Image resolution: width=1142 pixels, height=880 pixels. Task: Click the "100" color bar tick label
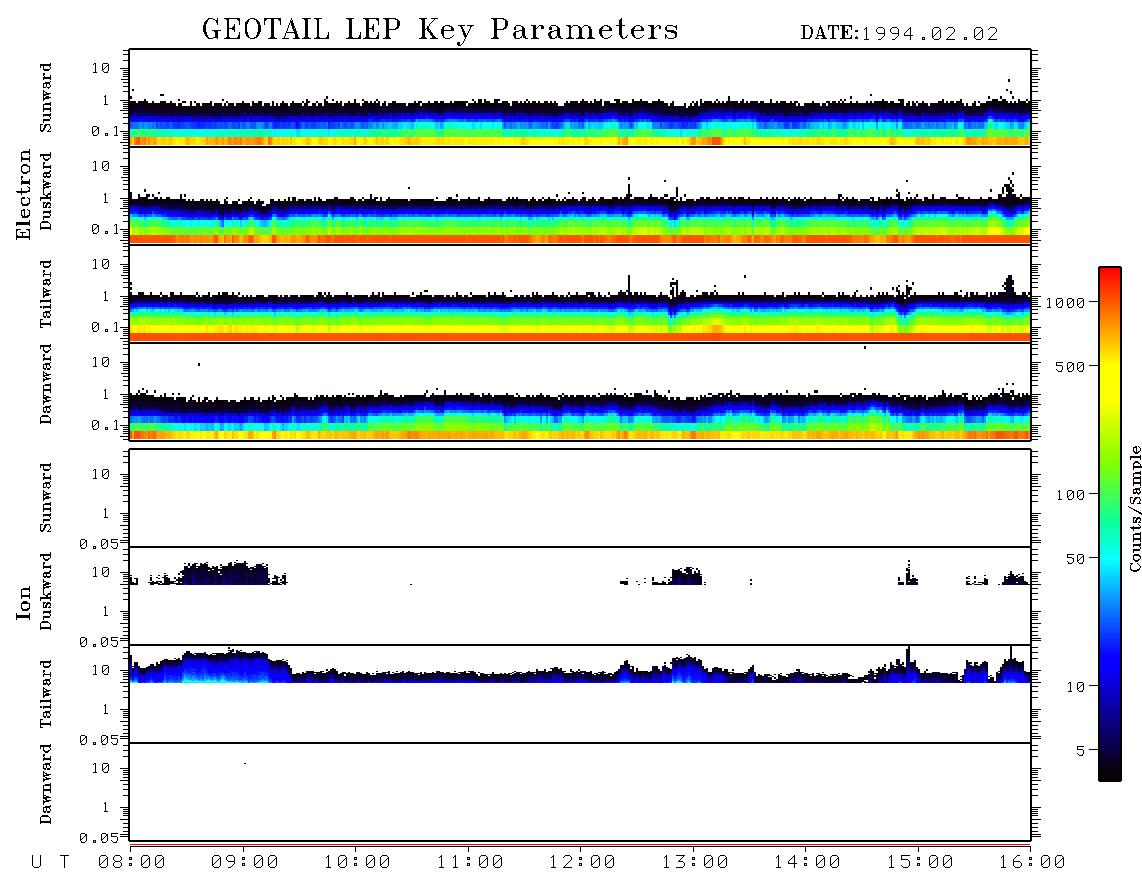point(1071,495)
